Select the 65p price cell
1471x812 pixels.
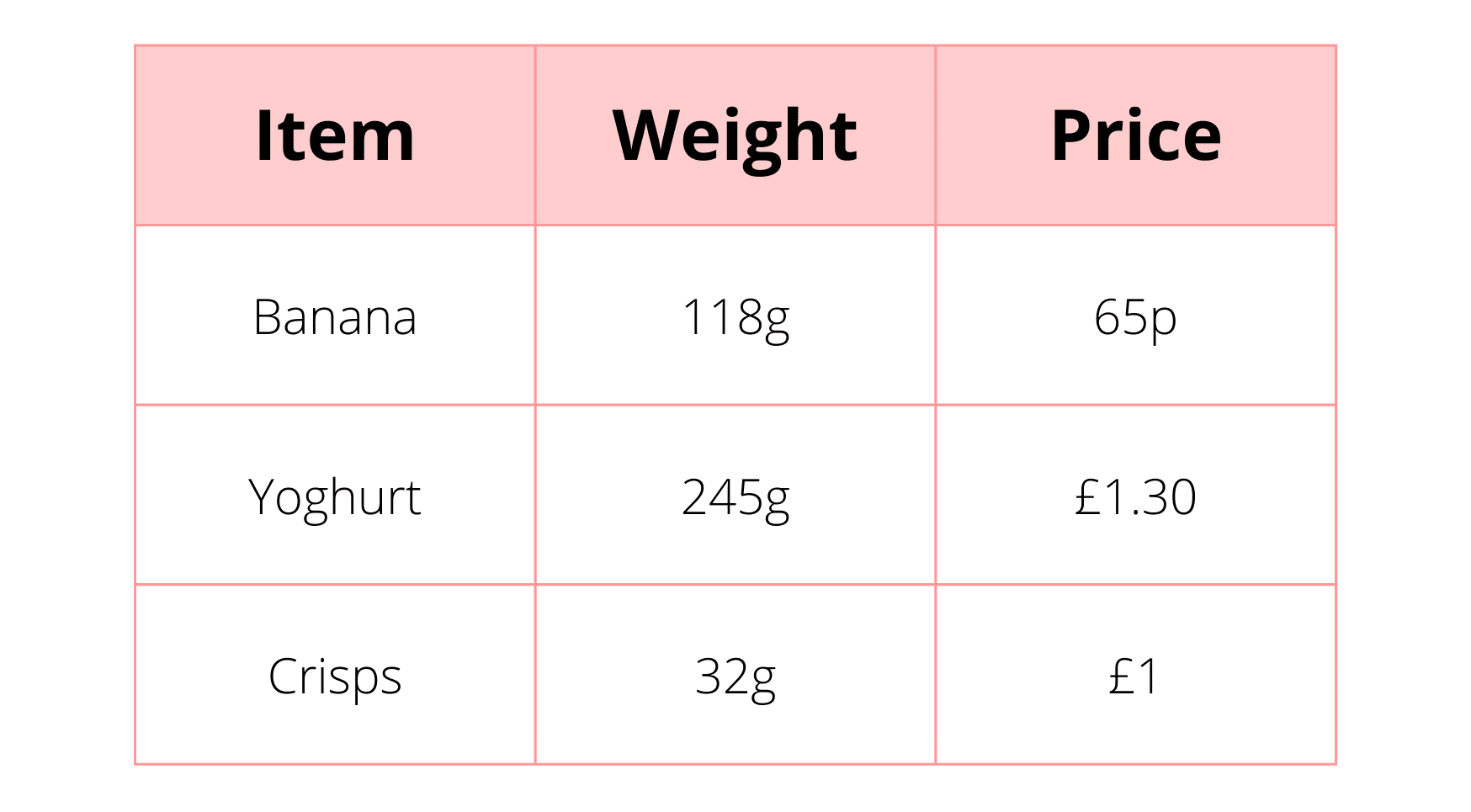tap(1135, 317)
